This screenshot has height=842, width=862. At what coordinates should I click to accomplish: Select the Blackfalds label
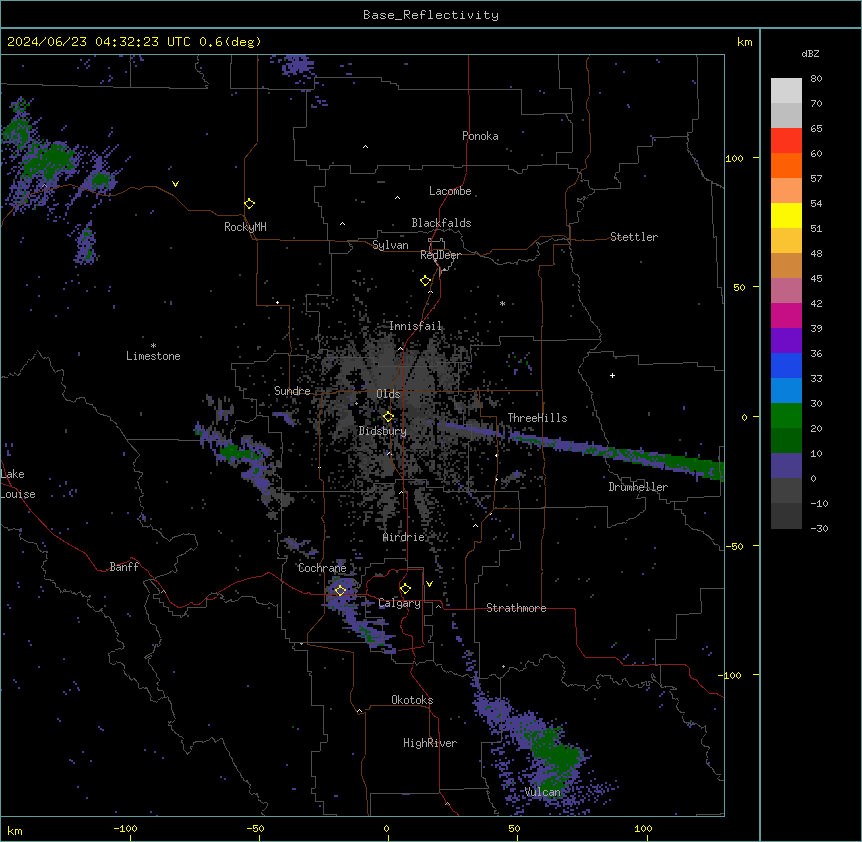[441, 223]
